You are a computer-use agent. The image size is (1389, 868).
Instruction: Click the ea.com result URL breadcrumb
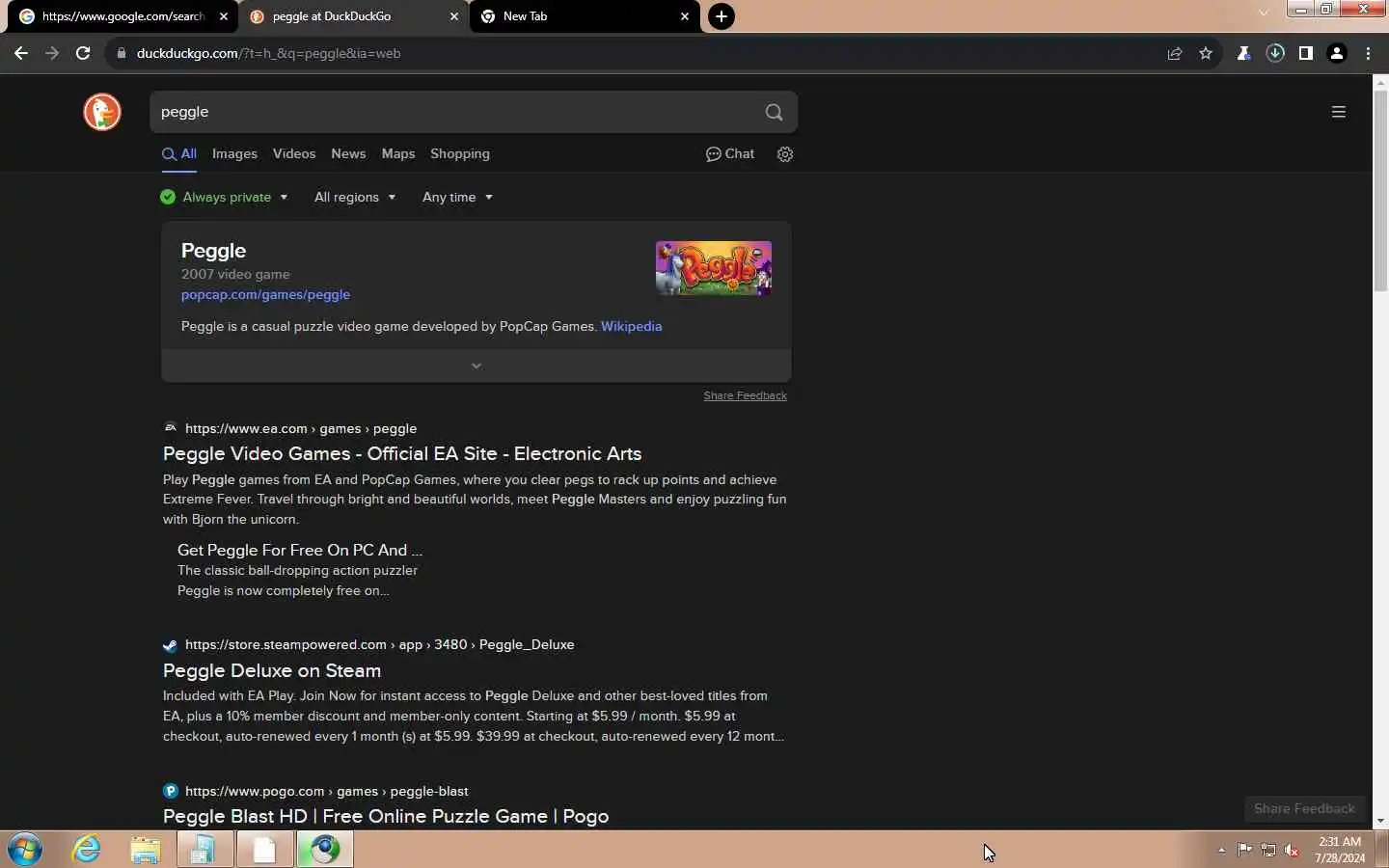pos(301,428)
